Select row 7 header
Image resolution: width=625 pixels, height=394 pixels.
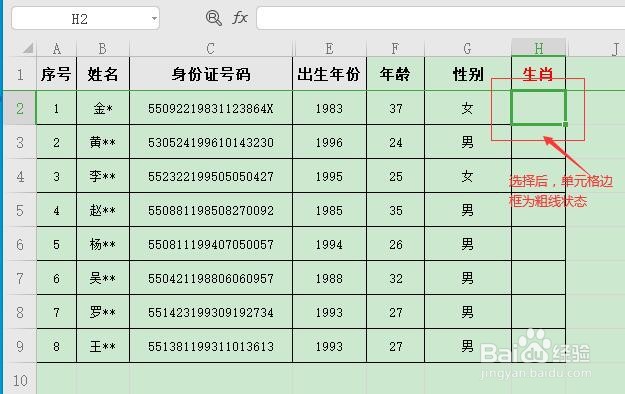tap(20, 278)
